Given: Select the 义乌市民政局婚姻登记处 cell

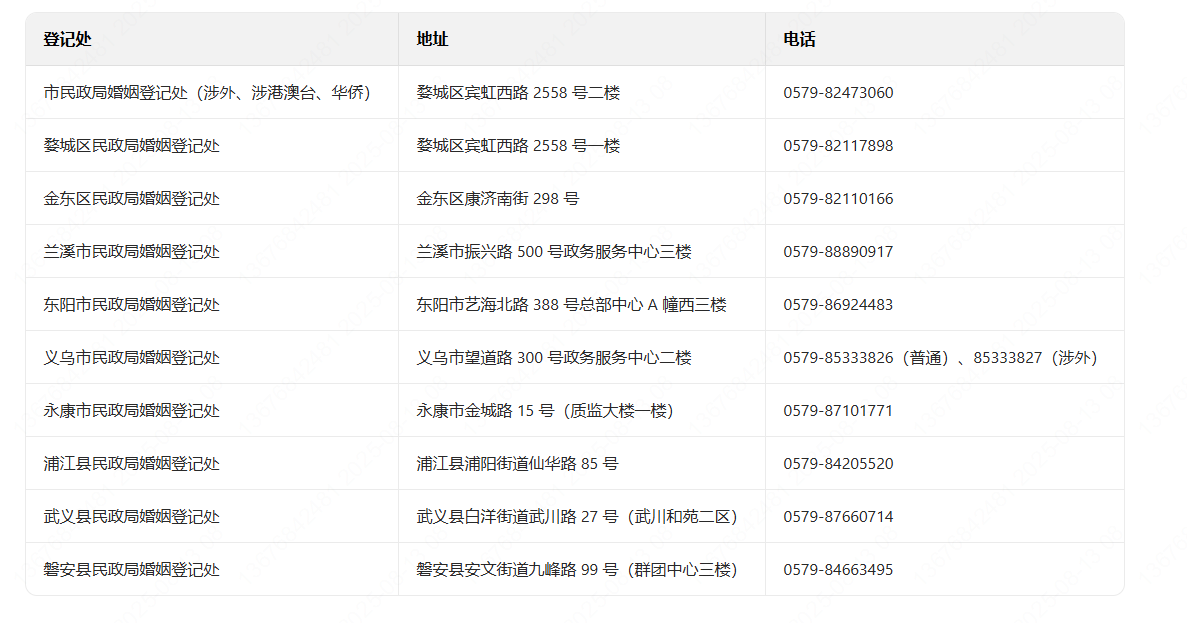Looking at the screenshot, I should pos(212,357).
